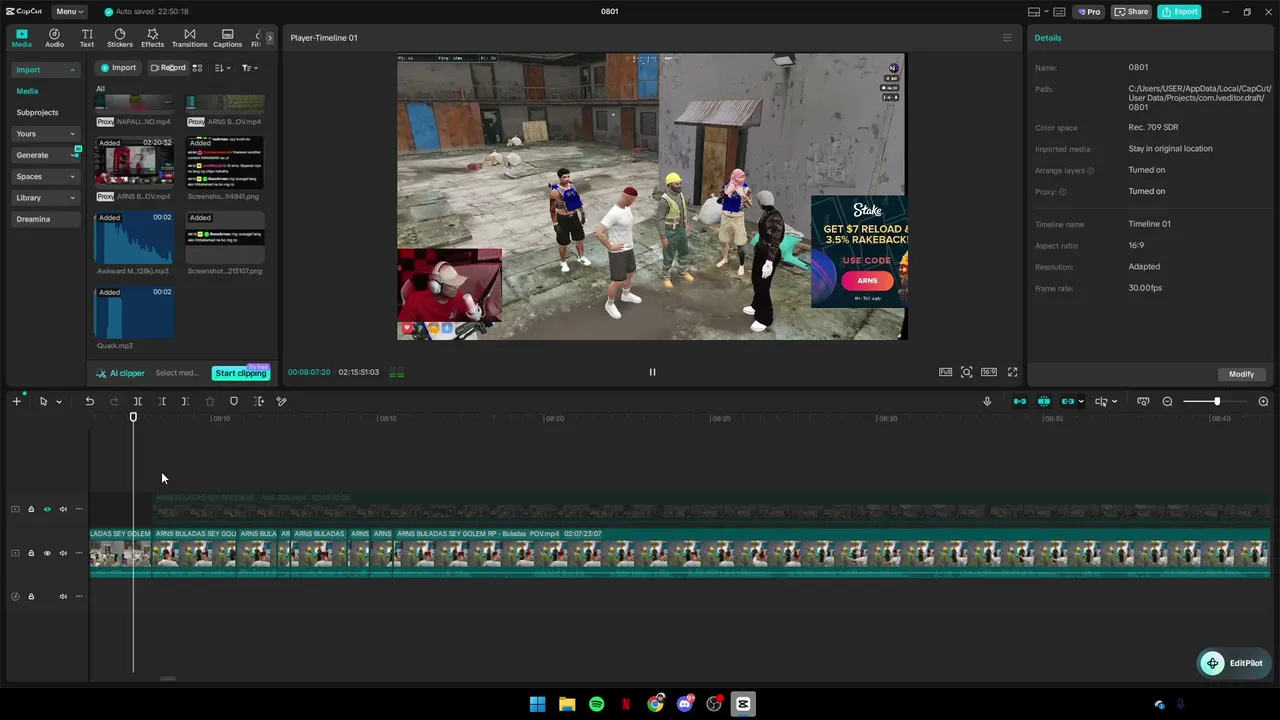
Task: Mute the main video track speaker
Action: tap(63, 553)
